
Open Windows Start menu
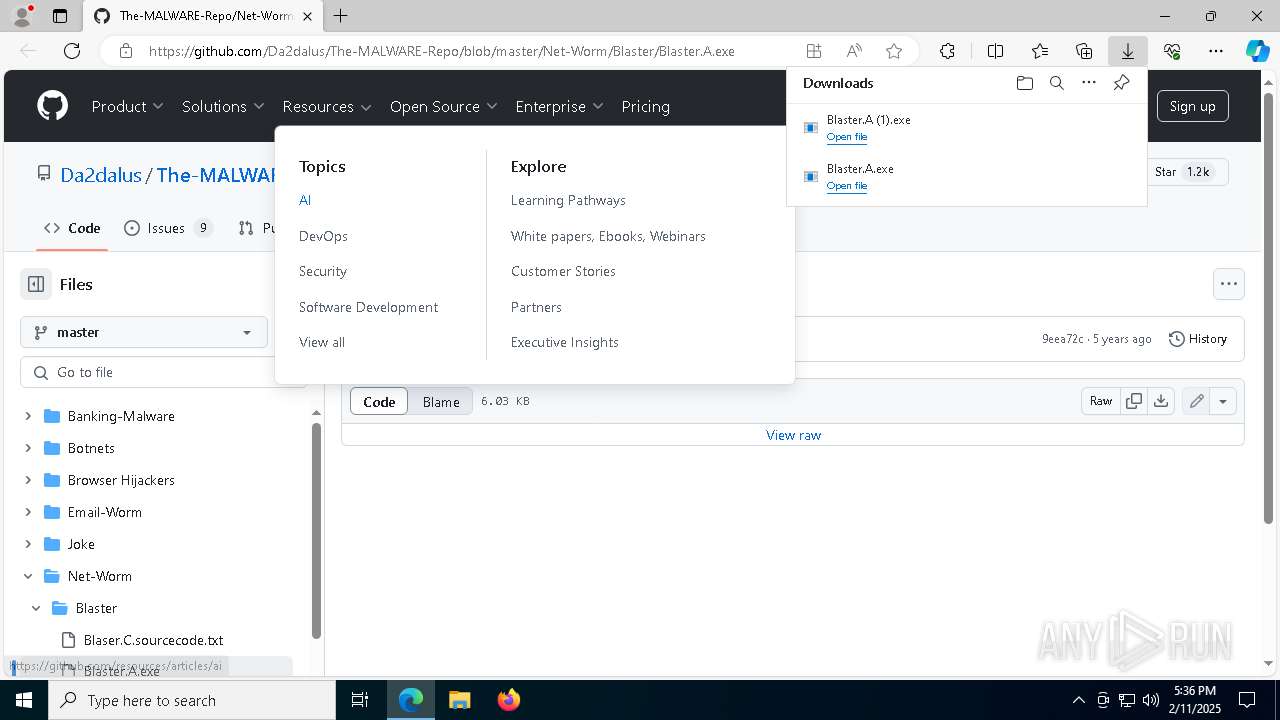(x=24, y=700)
